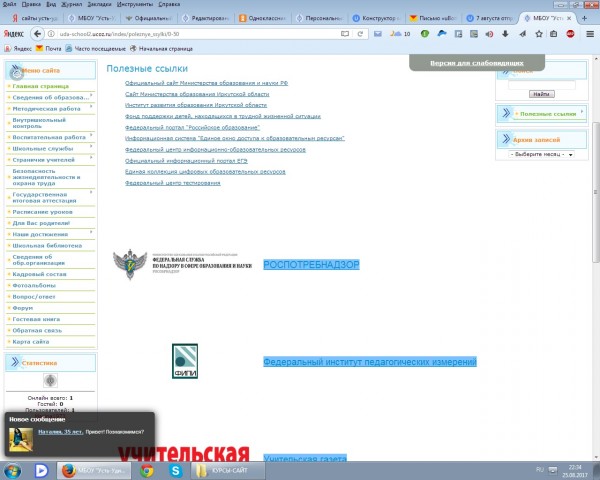Go to 'Главная страница' in site menu
Image resolution: width=600 pixels, height=480 pixels.
41,86
